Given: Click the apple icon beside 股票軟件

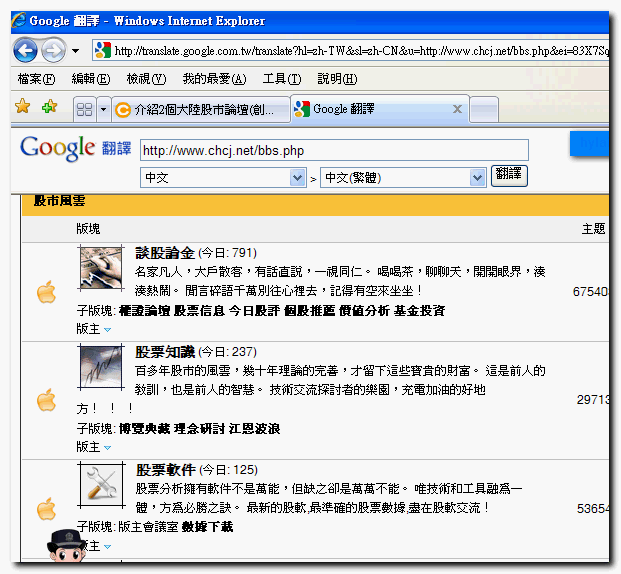Looking at the screenshot, I should click(x=46, y=509).
